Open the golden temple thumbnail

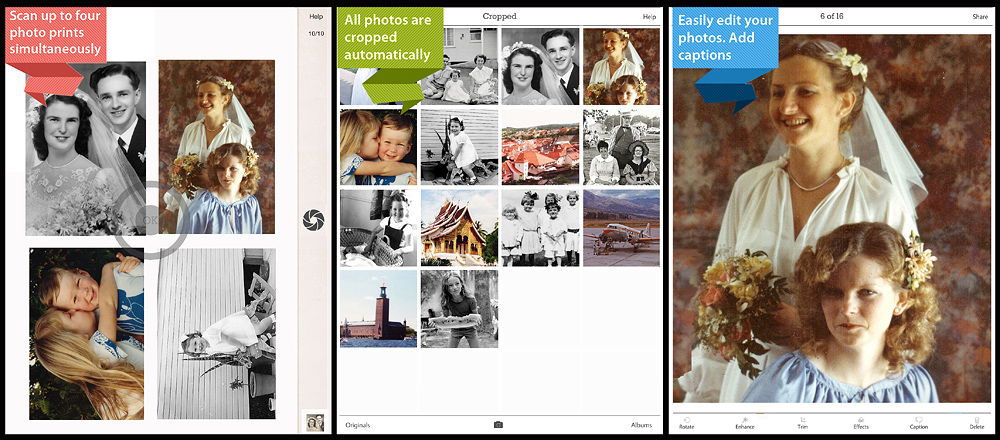(459, 228)
